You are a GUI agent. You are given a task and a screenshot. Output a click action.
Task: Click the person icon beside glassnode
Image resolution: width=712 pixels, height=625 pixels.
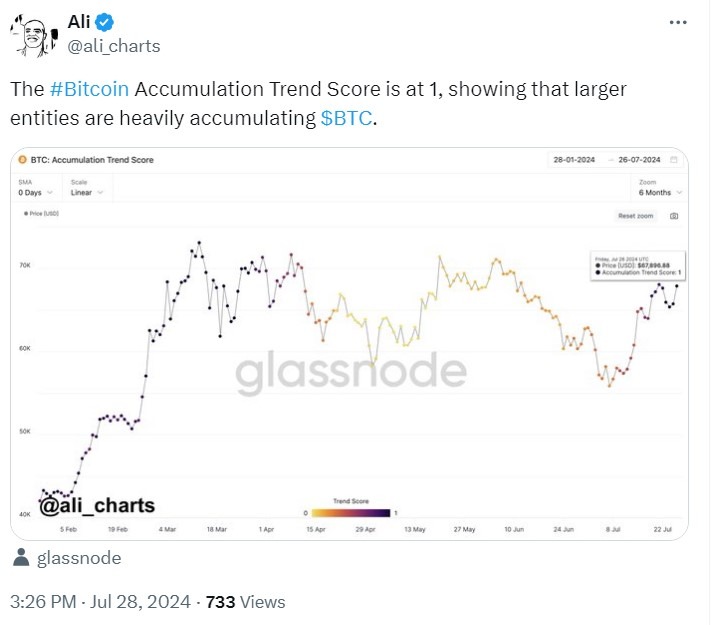[22, 558]
